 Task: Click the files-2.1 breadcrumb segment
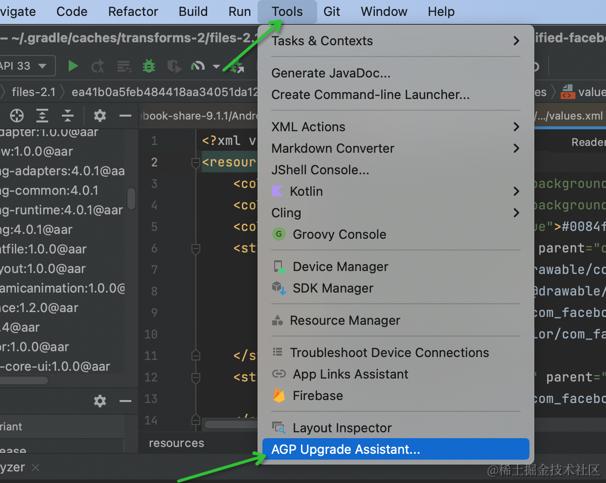point(34,92)
